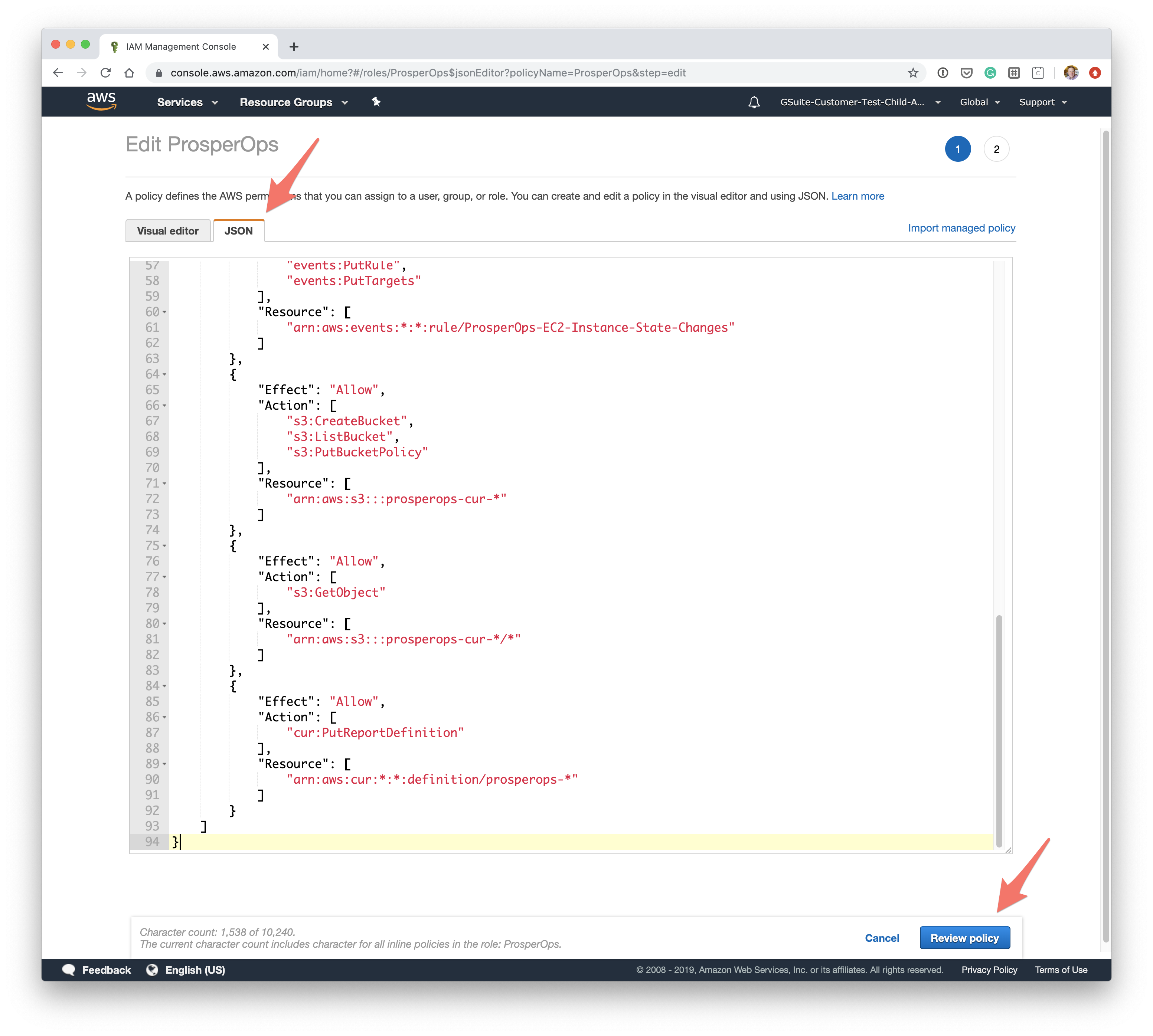Viewport: 1153px width, 1036px height.
Task: Close the IAM Management Console tab
Action: 265,47
